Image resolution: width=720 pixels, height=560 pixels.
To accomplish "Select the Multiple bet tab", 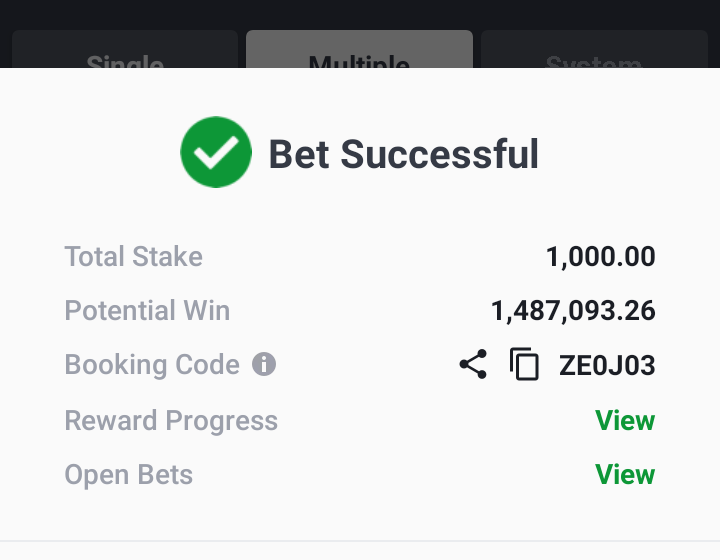I will [360, 49].
